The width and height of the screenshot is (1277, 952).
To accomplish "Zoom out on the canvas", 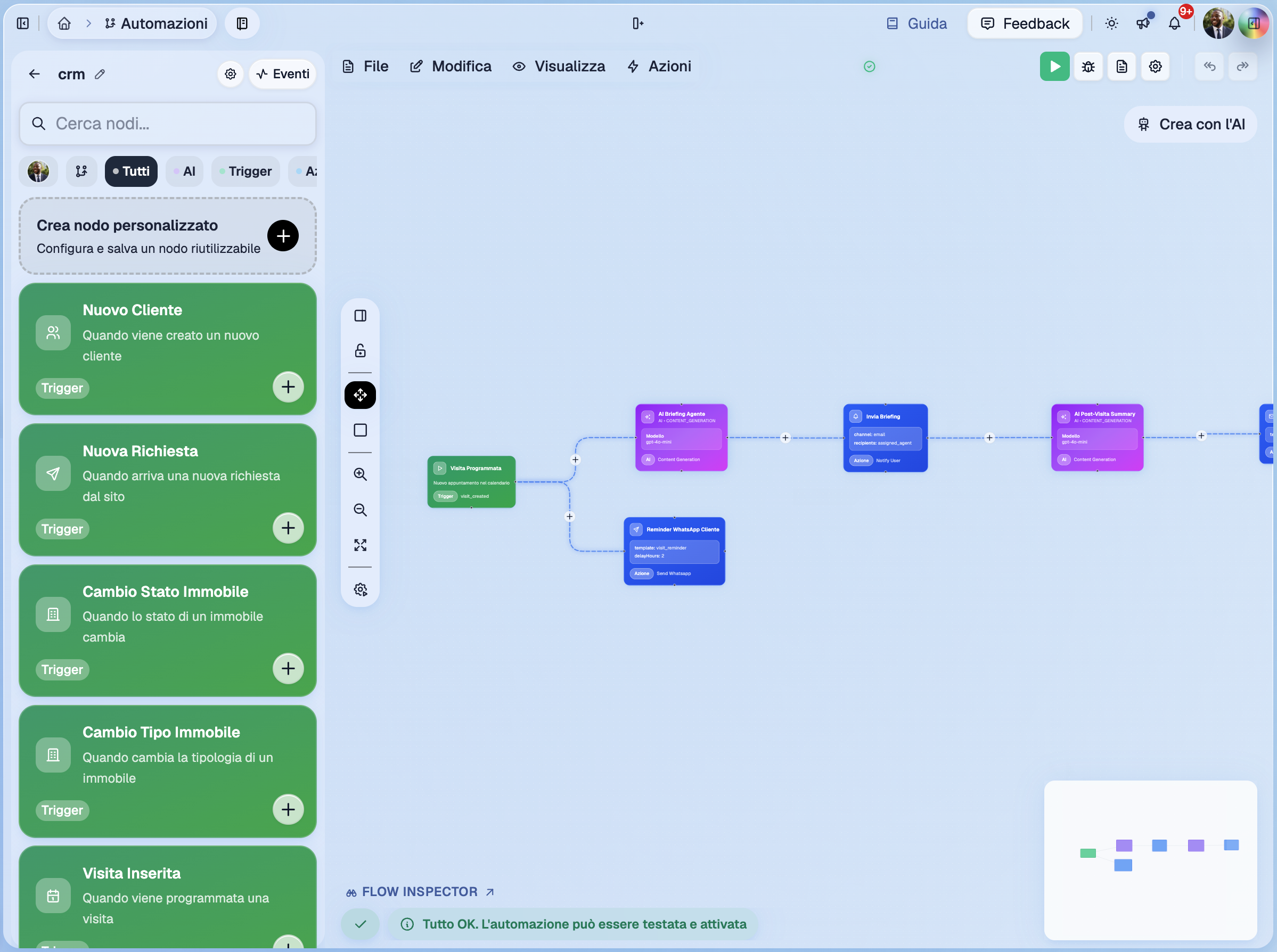I will (x=360, y=510).
